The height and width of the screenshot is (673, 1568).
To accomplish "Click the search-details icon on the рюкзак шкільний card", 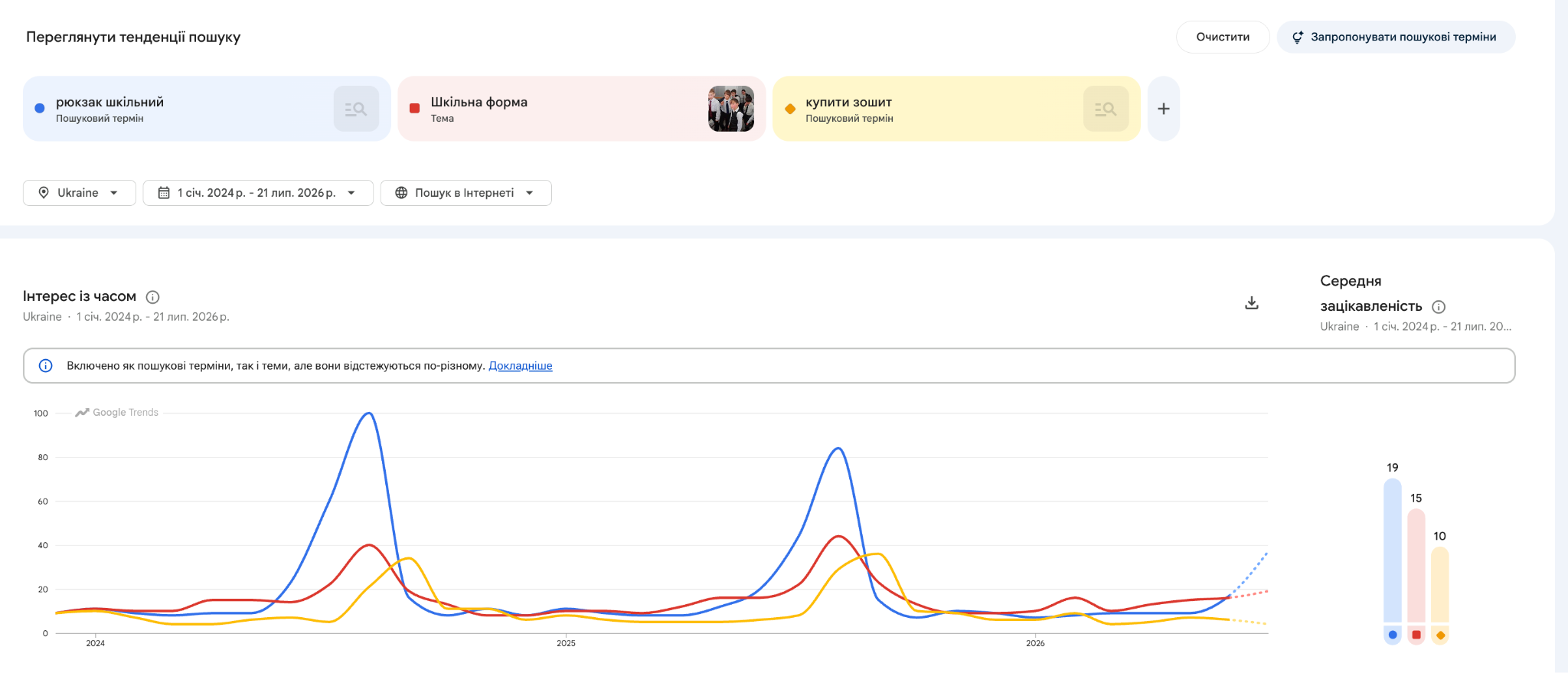I will (x=356, y=109).
